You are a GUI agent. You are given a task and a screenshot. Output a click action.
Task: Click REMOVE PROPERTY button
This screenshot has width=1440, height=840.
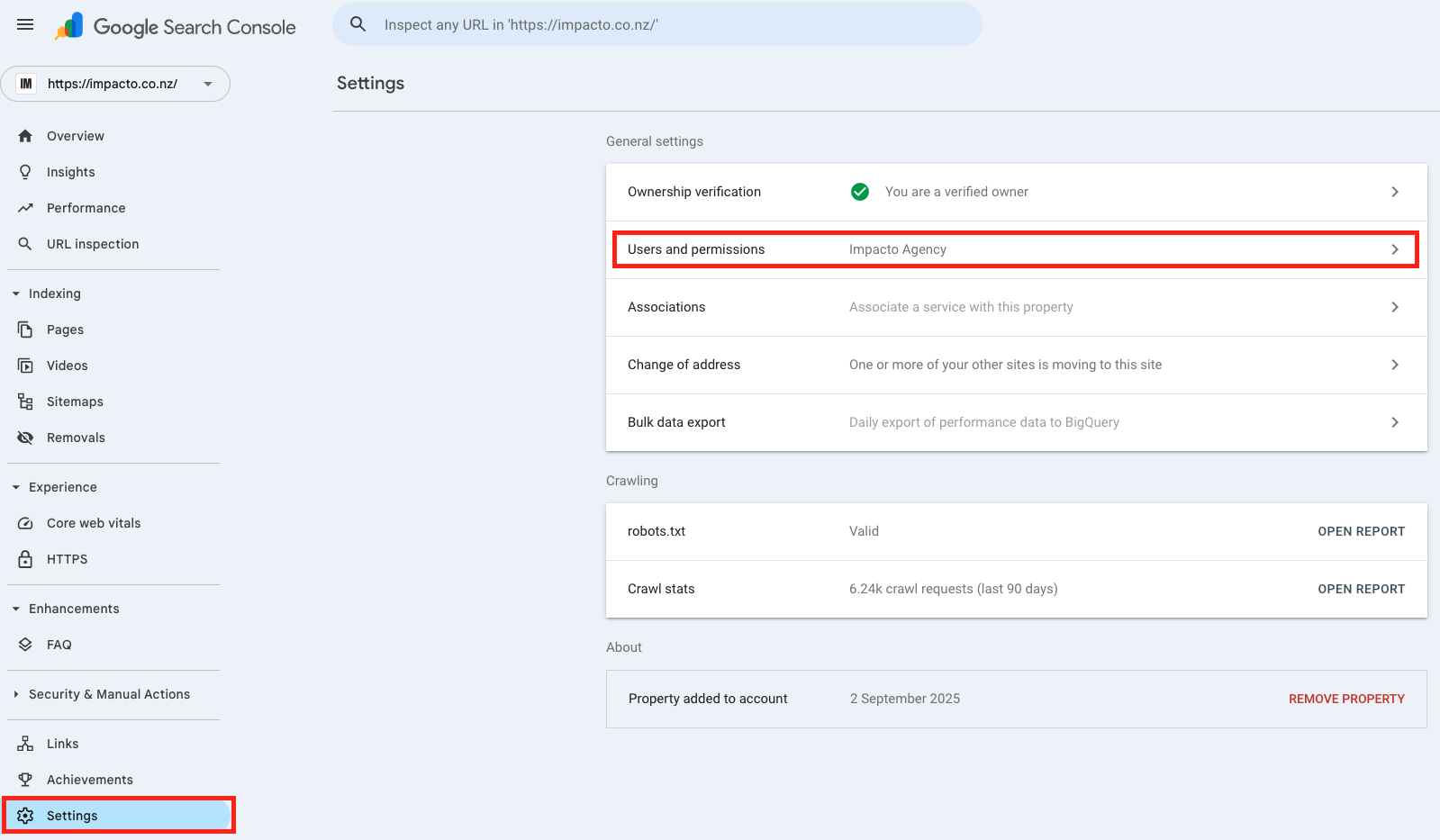click(1346, 699)
